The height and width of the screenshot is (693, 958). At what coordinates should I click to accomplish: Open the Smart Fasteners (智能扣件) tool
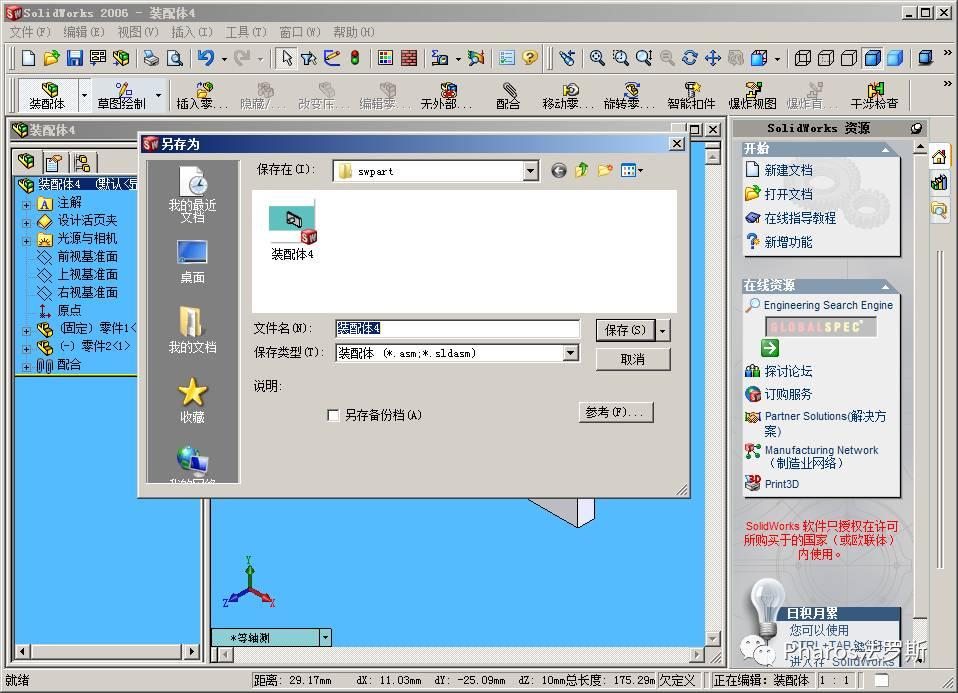click(690, 93)
